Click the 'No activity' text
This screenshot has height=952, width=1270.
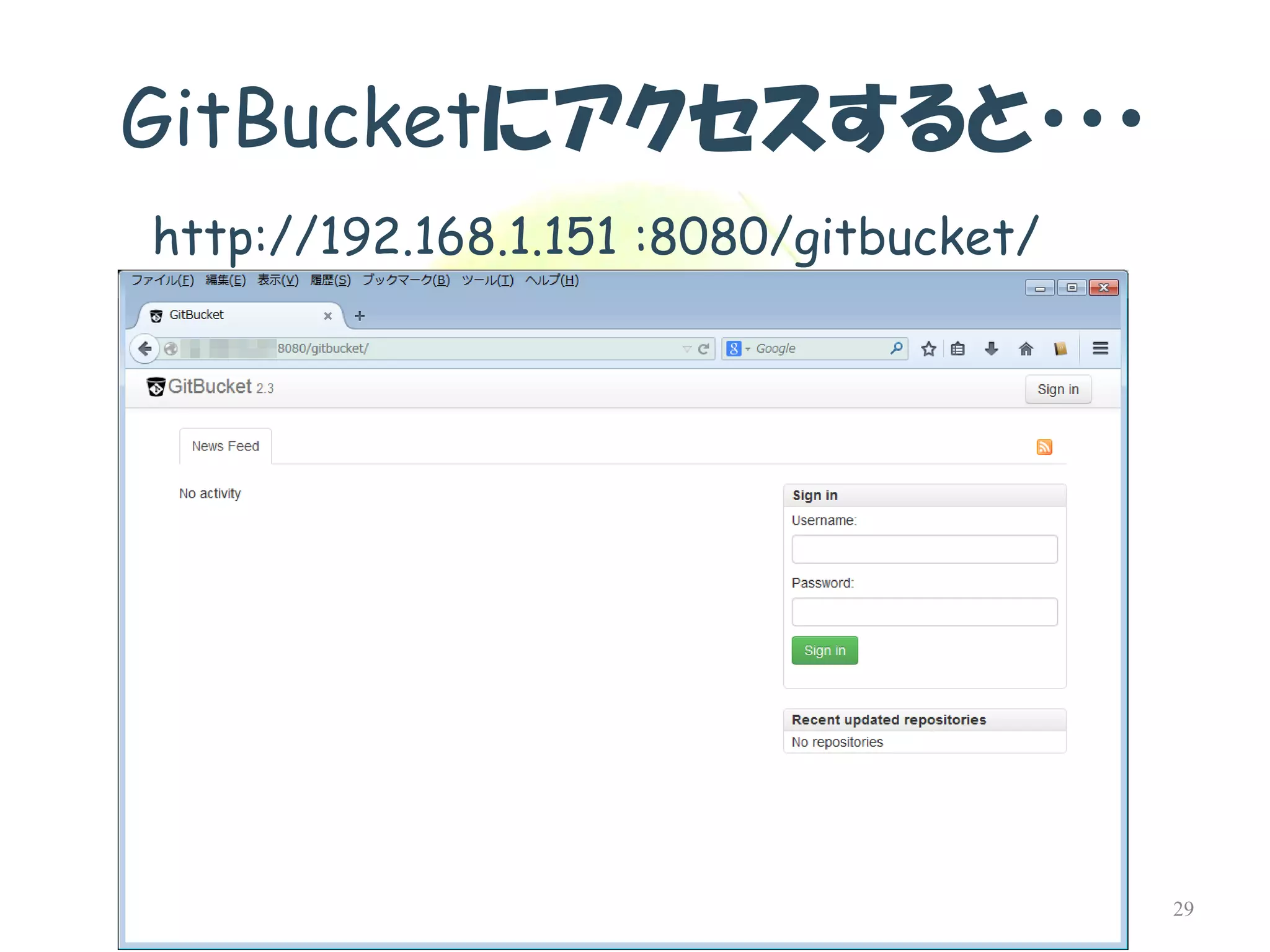tap(210, 493)
